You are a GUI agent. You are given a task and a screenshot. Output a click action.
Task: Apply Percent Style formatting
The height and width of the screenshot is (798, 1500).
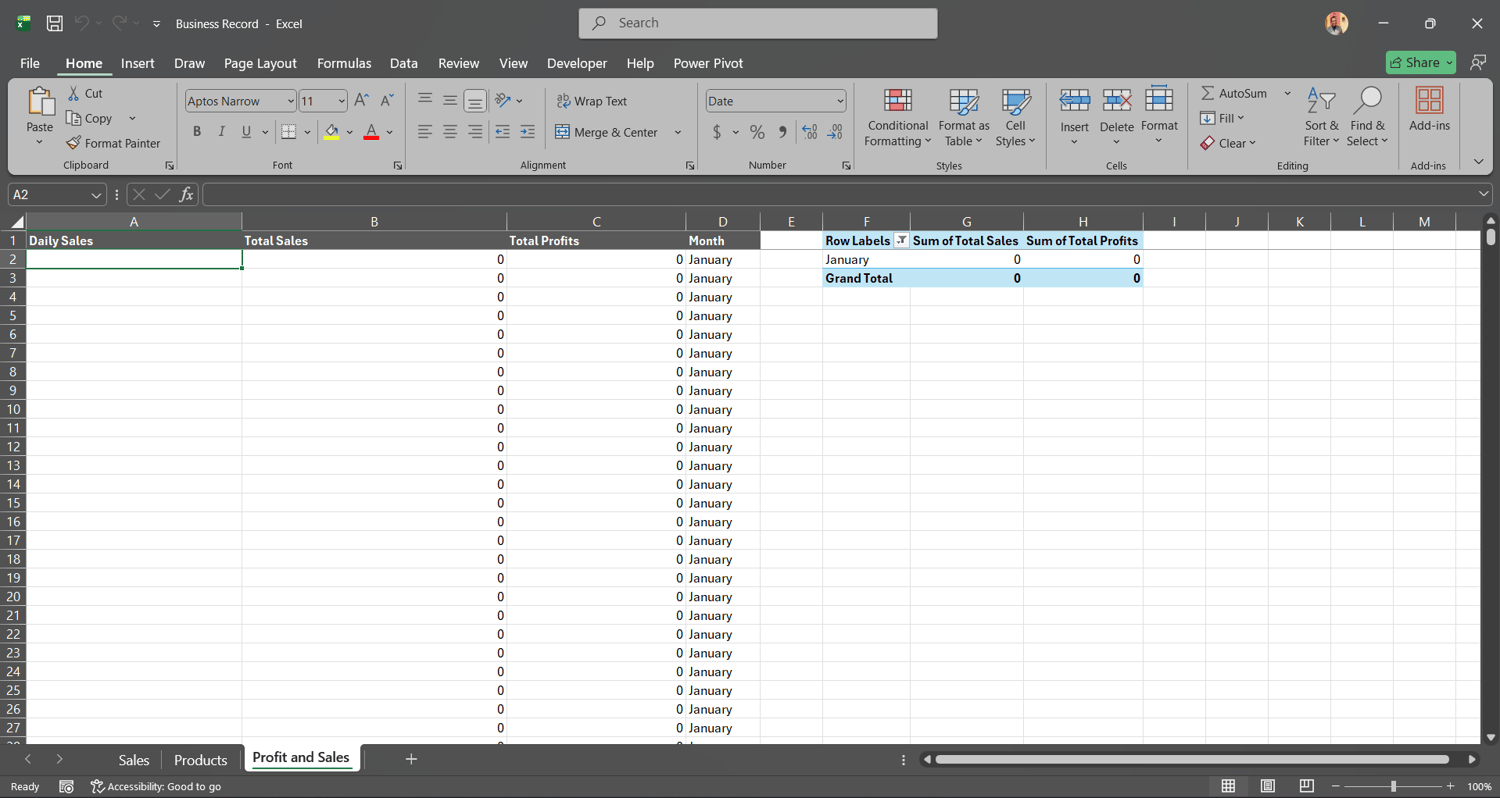point(758,132)
